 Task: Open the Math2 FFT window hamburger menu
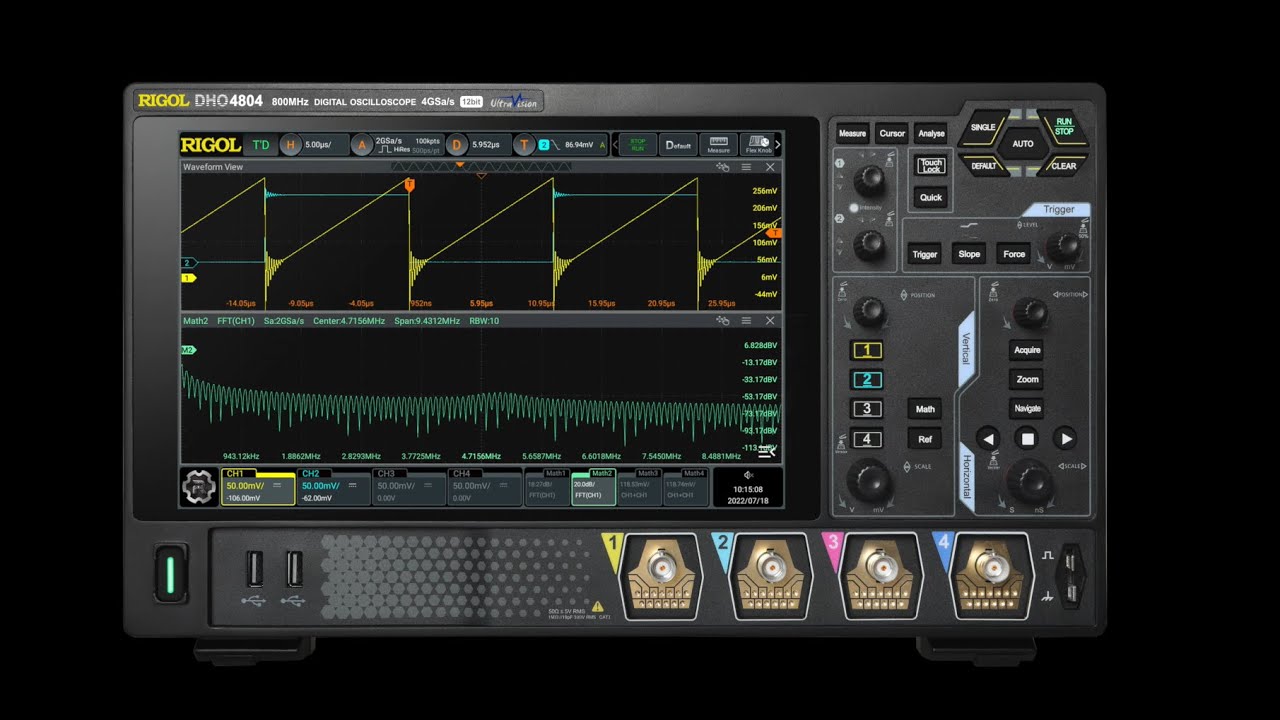pyautogui.click(x=746, y=321)
